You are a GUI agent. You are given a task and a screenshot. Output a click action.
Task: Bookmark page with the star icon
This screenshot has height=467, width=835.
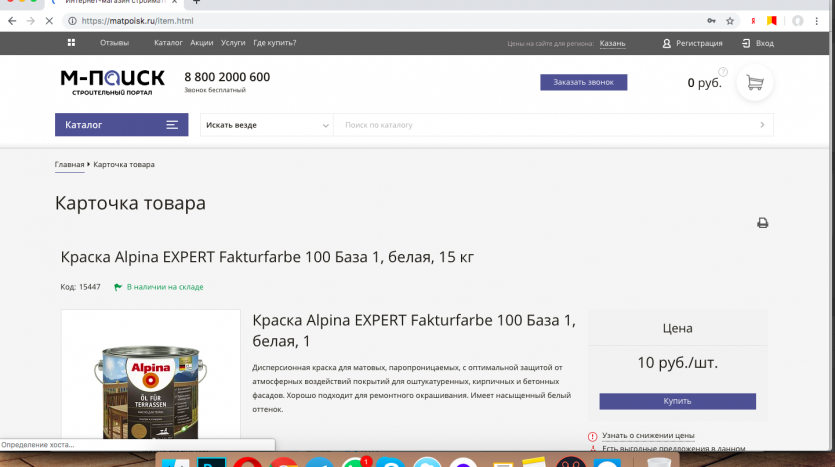tap(730, 20)
